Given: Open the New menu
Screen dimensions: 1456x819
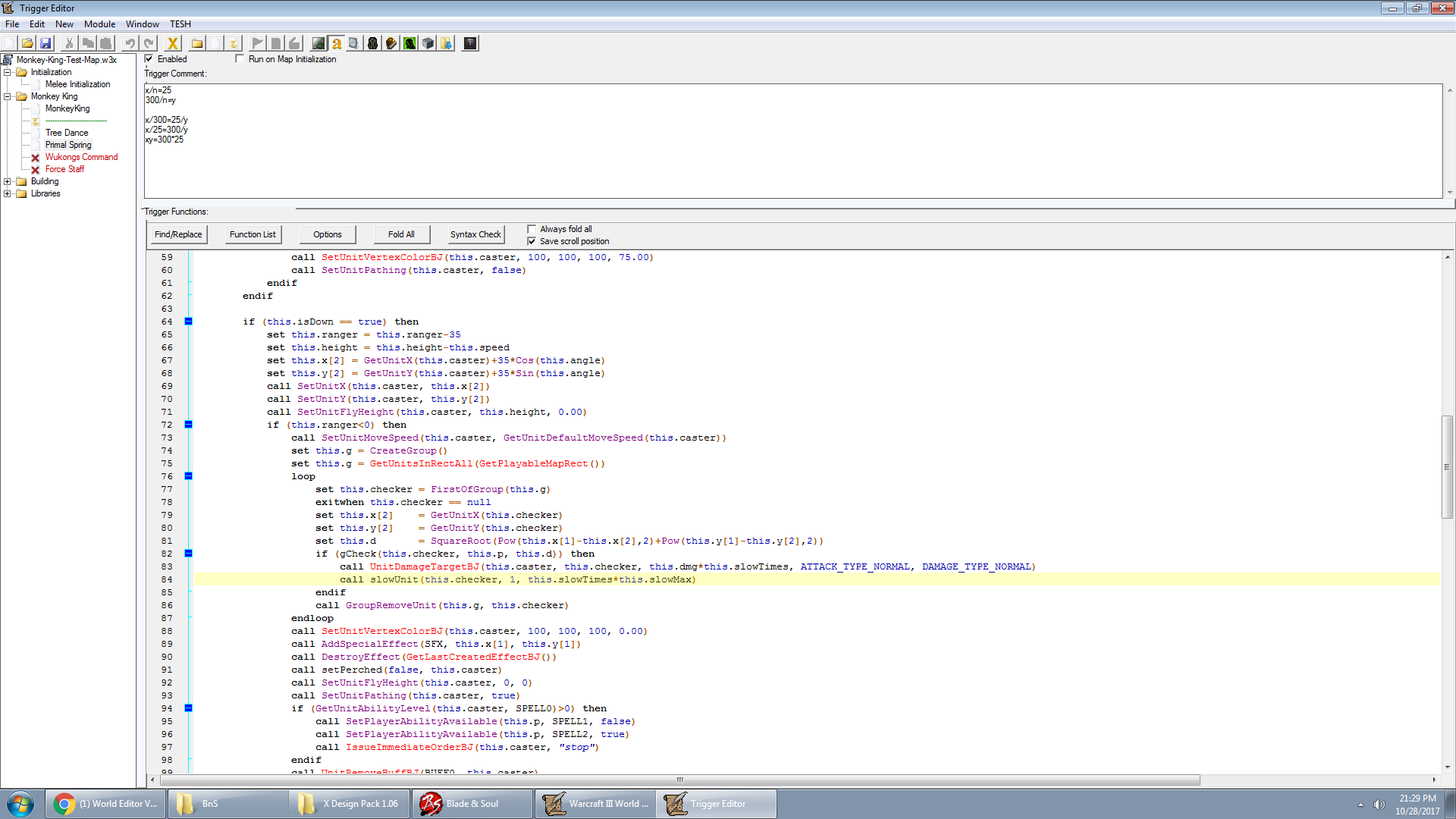Looking at the screenshot, I should point(64,24).
